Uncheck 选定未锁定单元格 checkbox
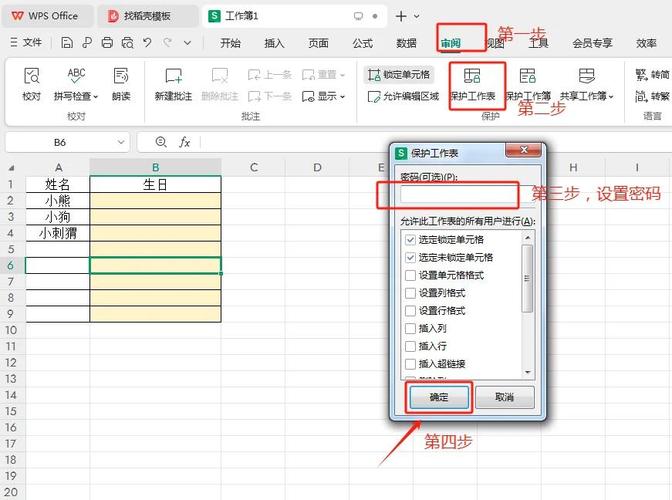 [410, 257]
